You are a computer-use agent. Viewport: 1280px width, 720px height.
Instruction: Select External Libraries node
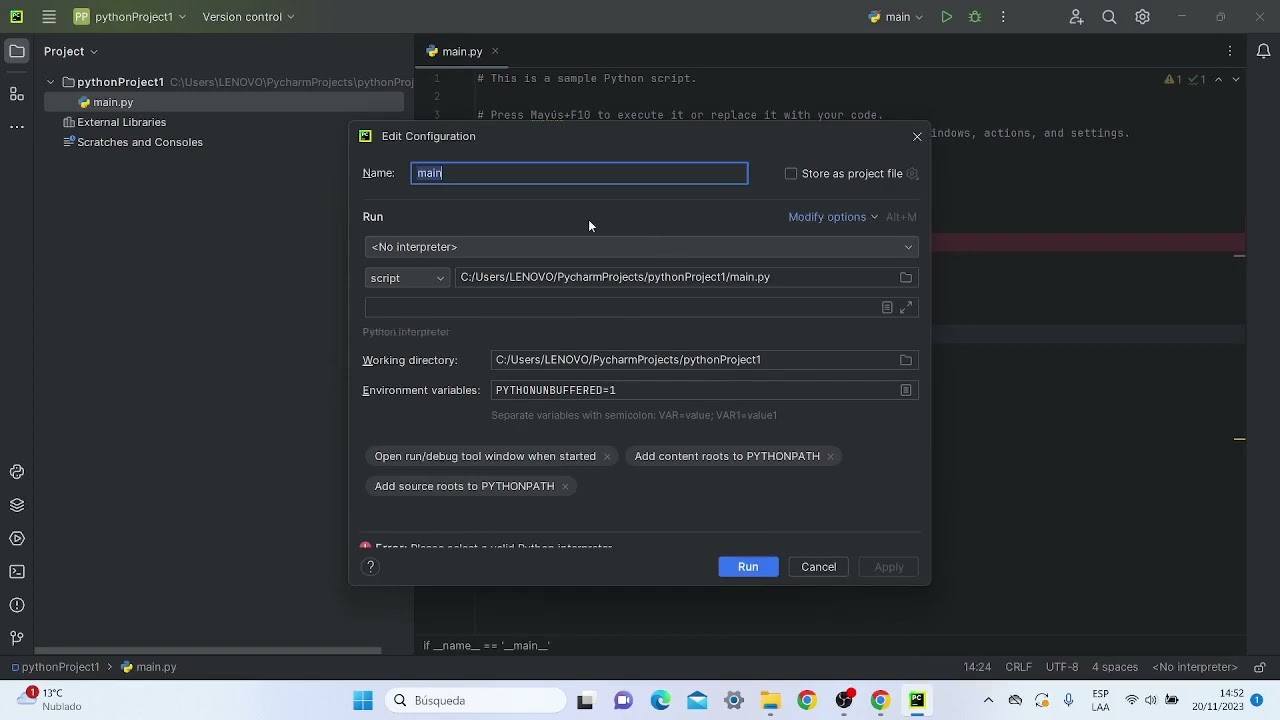[x=121, y=122]
